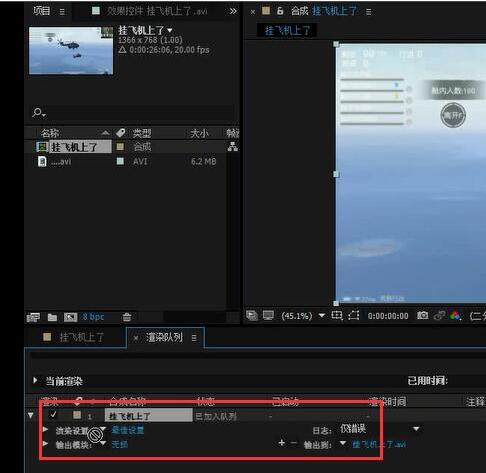
Task: Click the 6.2 MB size cell
Action: 204,162
